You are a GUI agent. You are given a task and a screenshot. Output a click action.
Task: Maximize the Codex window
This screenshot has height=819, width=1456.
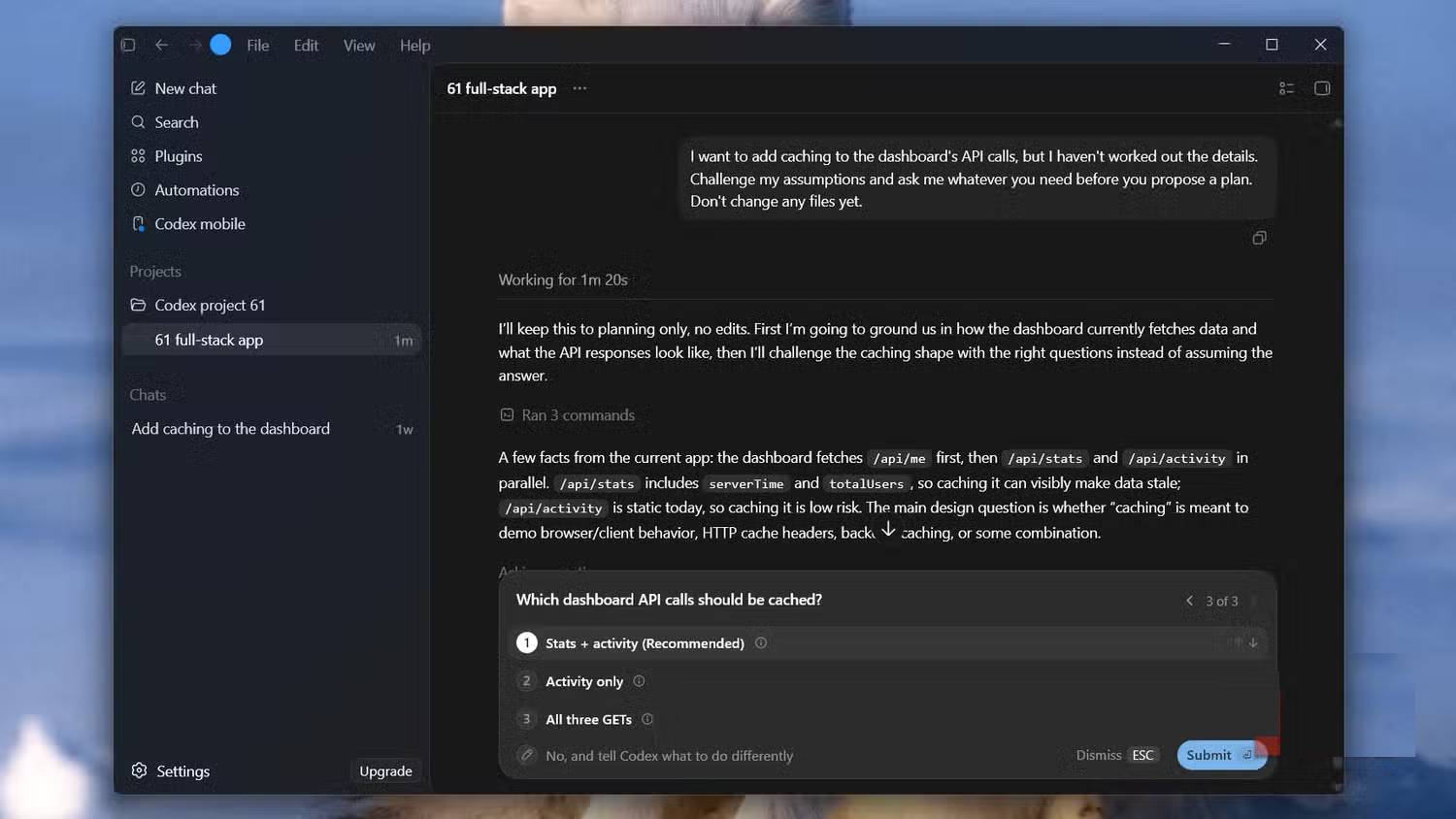(x=1272, y=45)
